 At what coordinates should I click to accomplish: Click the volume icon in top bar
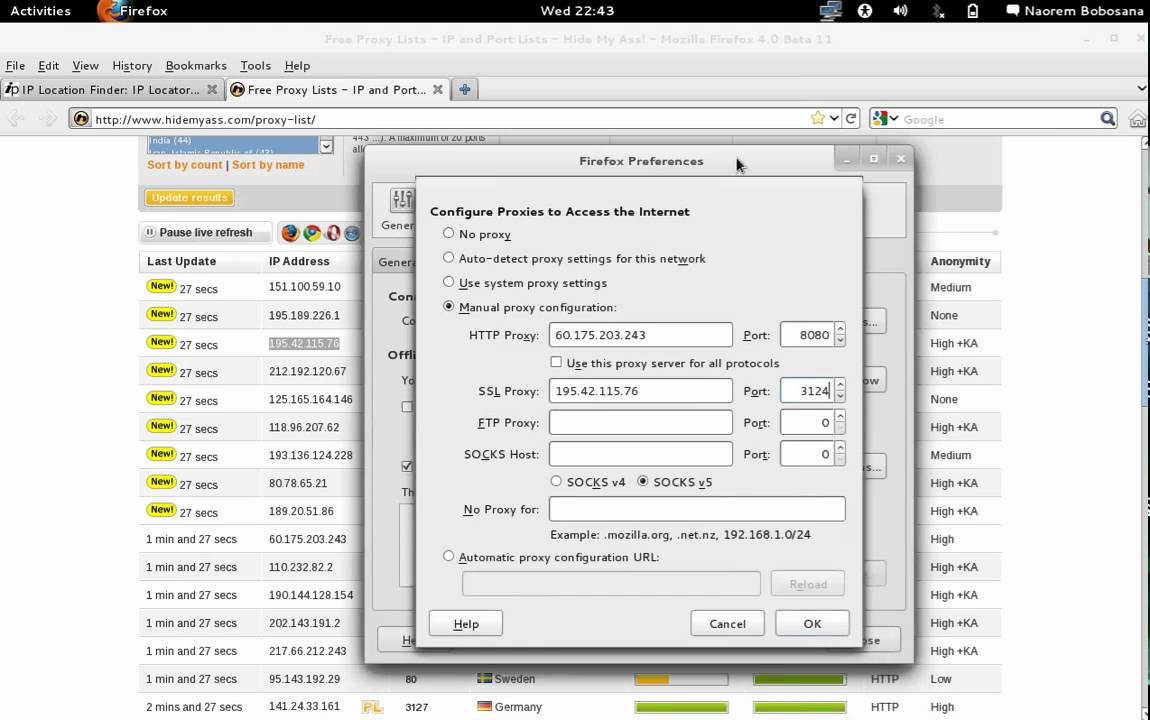pyautogui.click(x=900, y=11)
